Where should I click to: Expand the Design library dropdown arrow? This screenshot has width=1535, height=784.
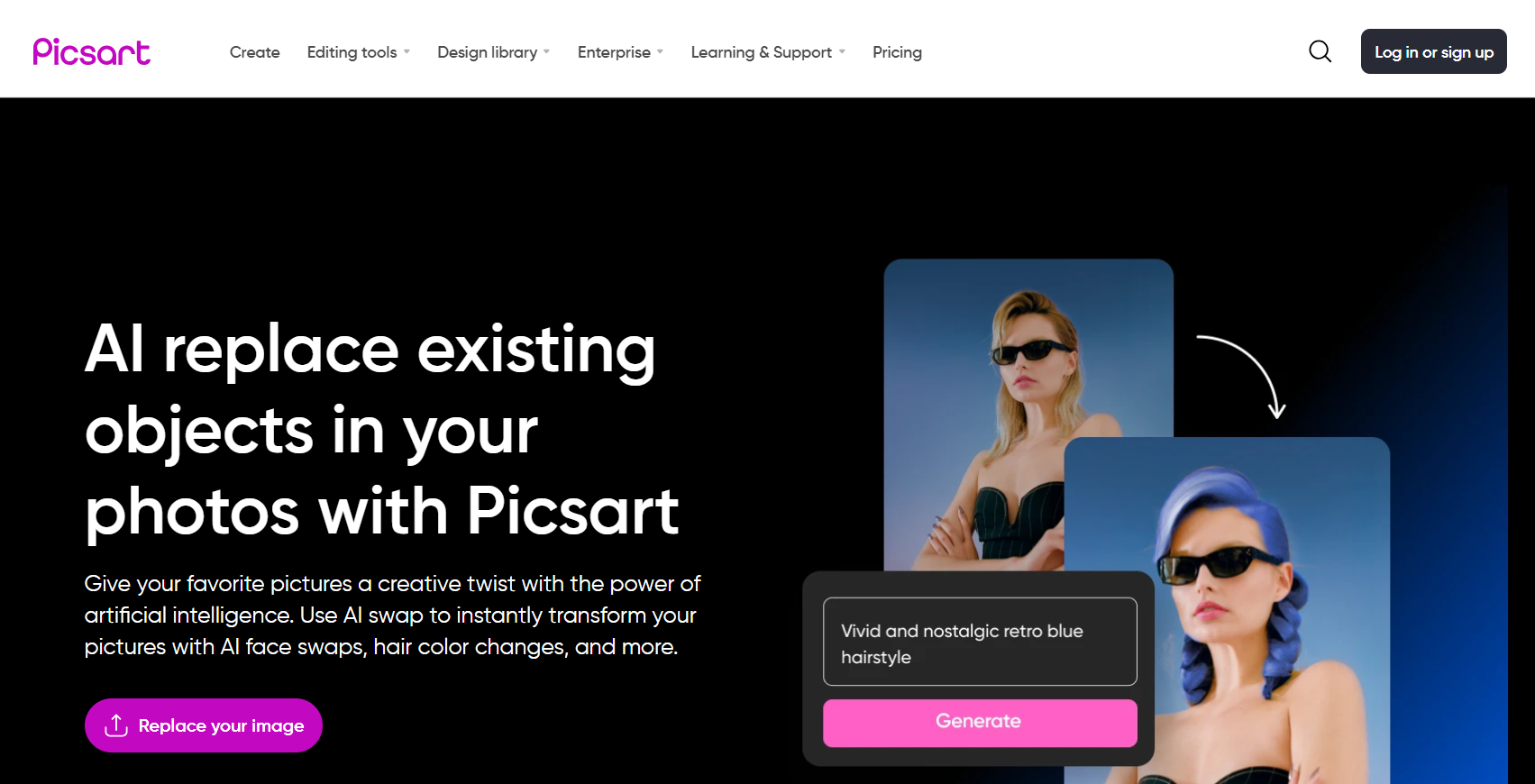547,52
